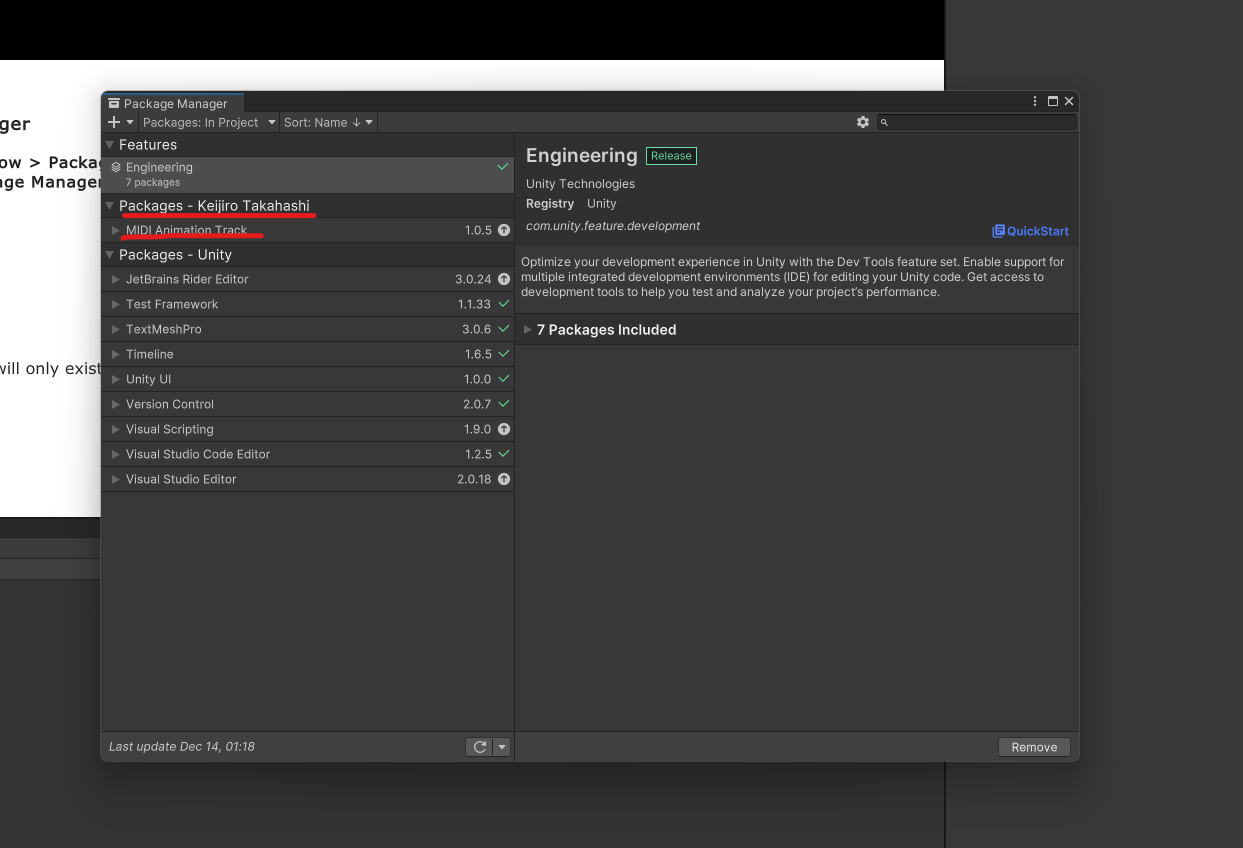Image resolution: width=1243 pixels, height=848 pixels.
Task: Refresh the package list
Action: point(479,747)
